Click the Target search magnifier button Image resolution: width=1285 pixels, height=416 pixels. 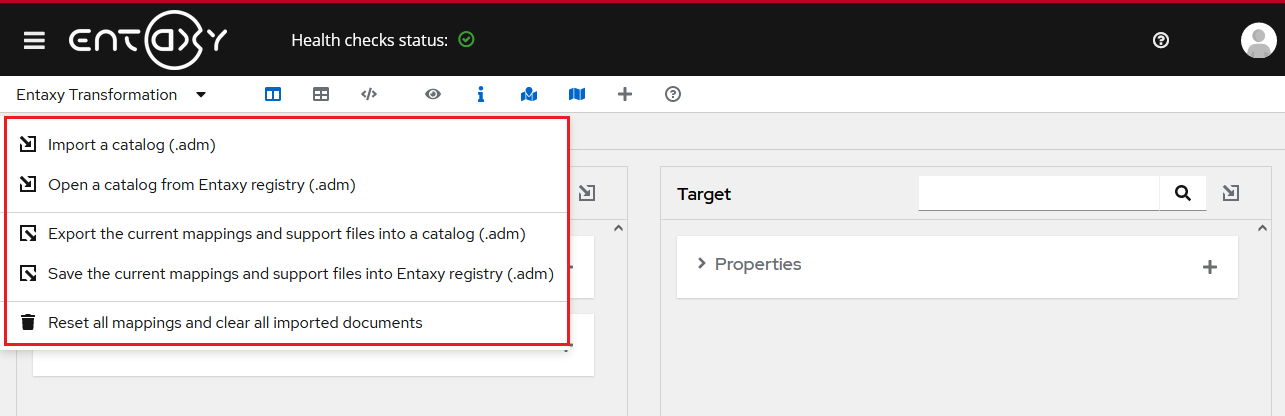(1183, 194)
